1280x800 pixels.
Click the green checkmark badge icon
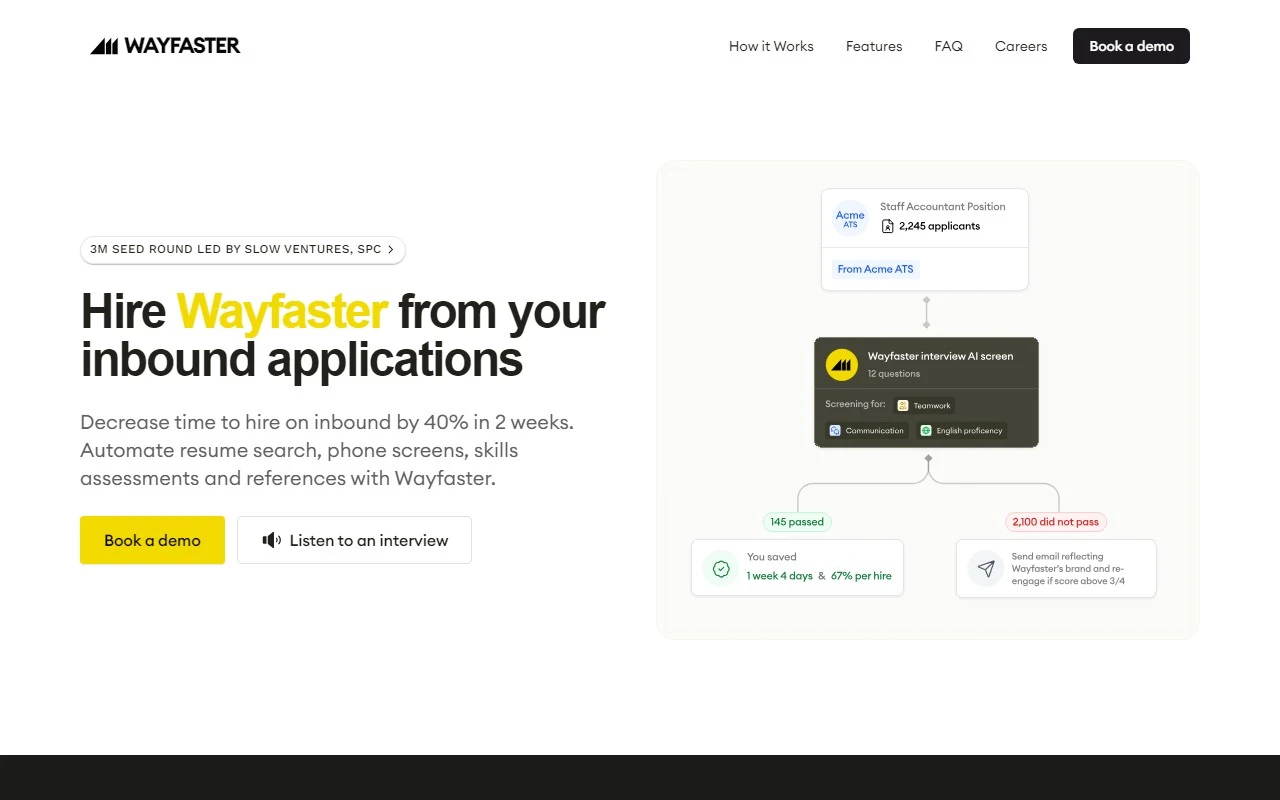[721, 569]
